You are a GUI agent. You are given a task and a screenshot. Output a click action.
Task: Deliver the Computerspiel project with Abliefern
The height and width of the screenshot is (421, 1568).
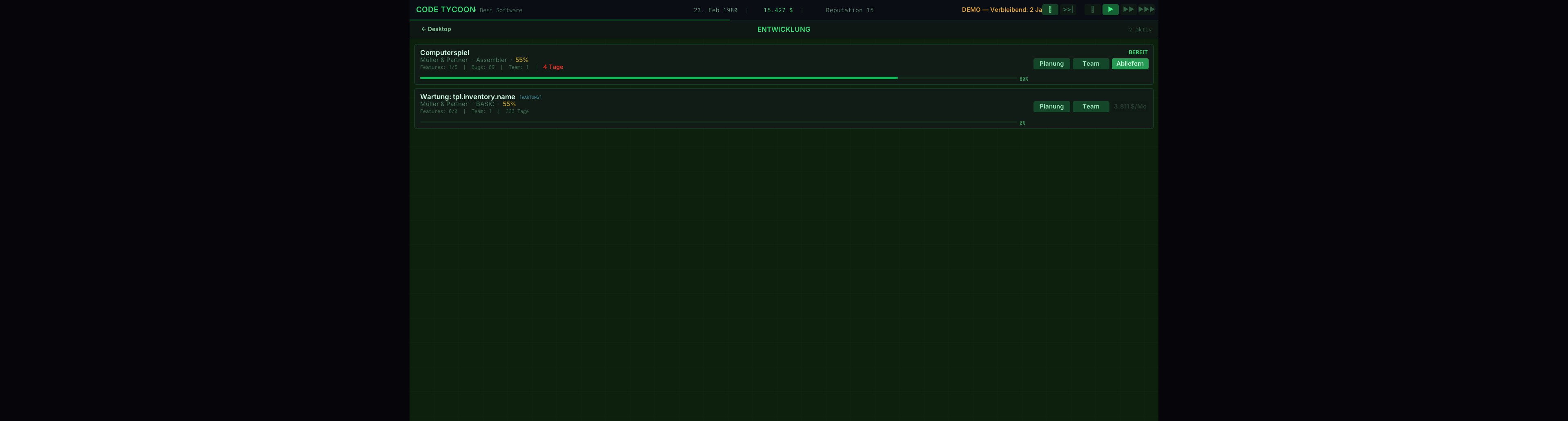tap(1129, 64)
